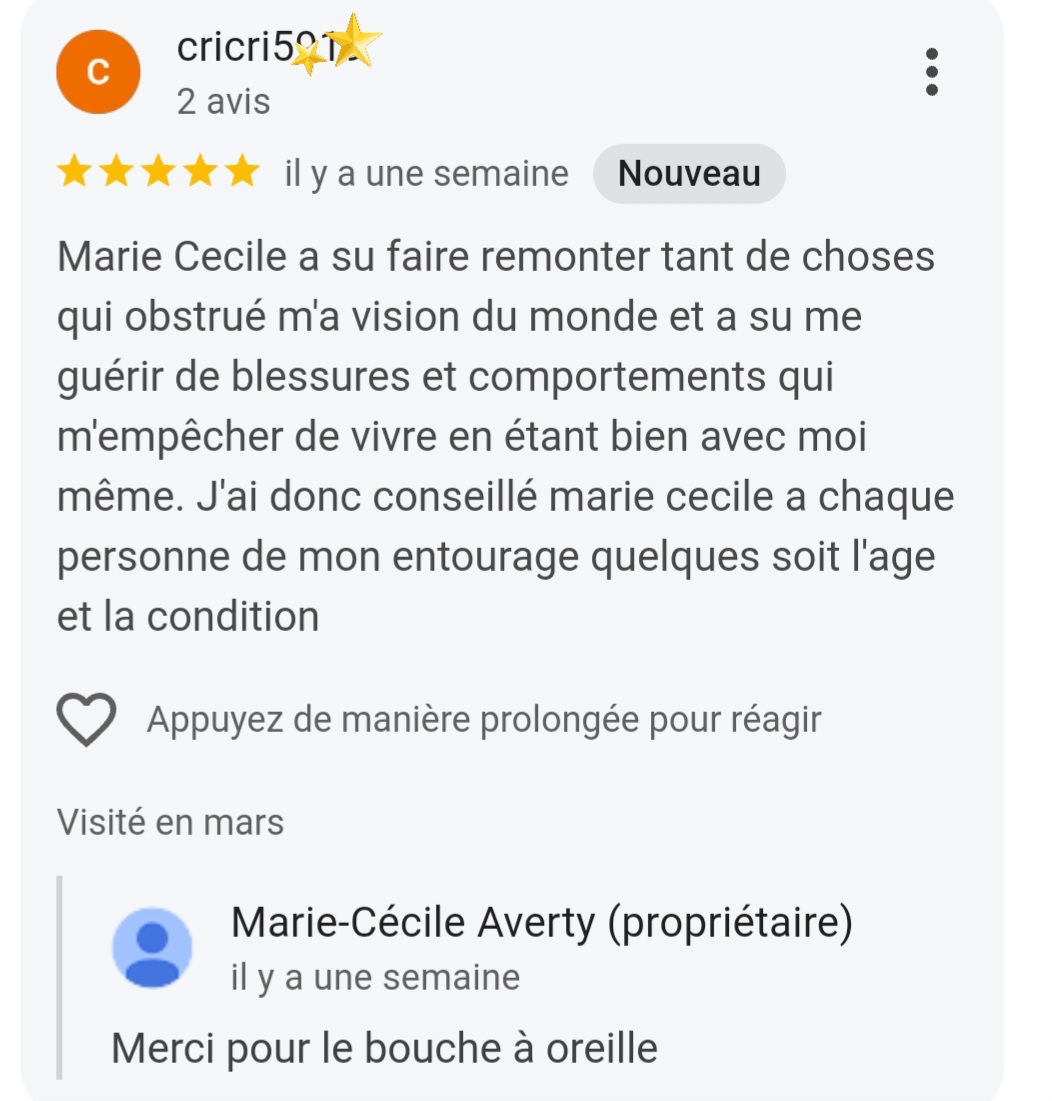The image size is (1052, 1101).
Task: Click the large gold star sticker by username
Action: 355,43
